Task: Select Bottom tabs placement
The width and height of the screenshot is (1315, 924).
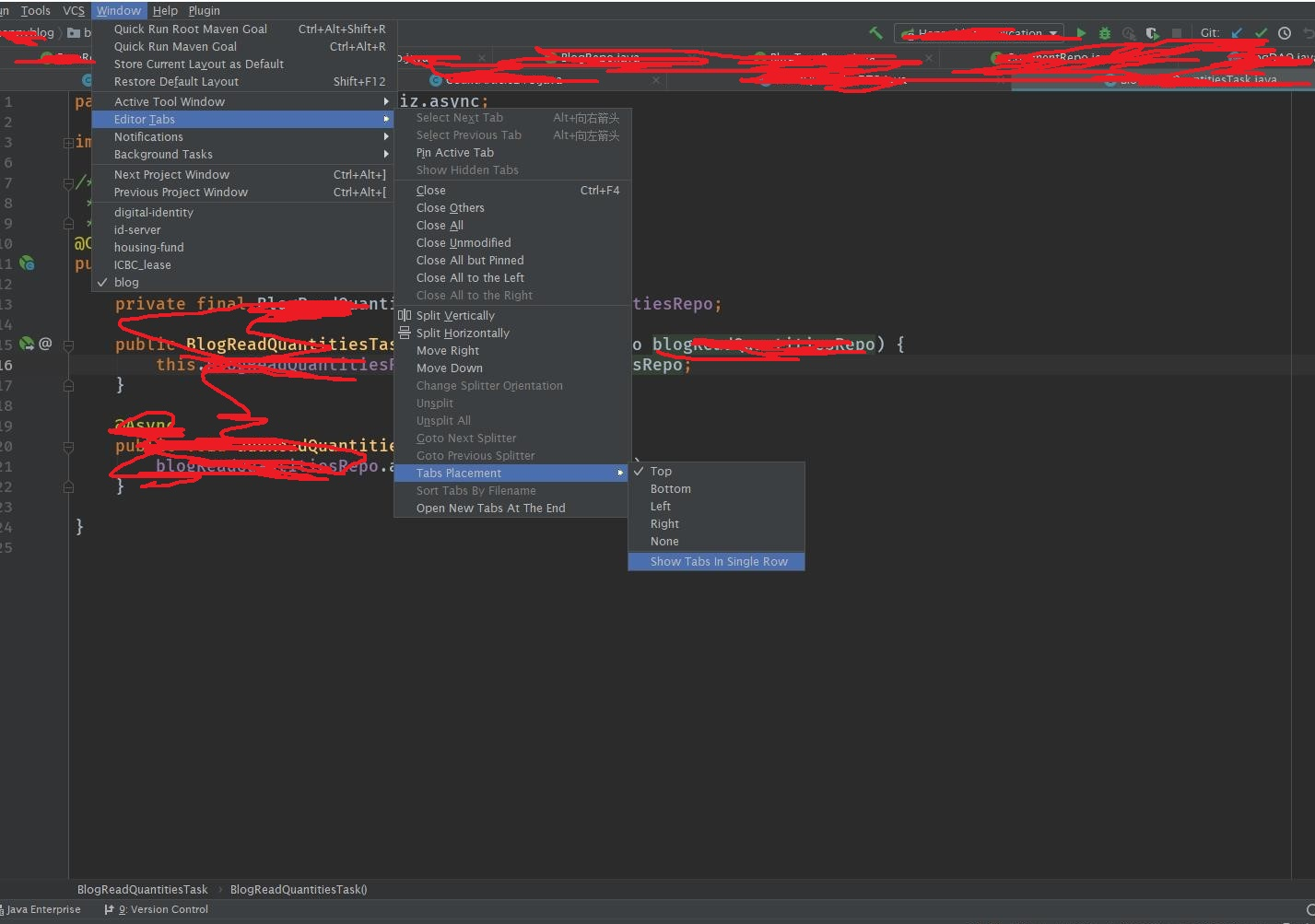Action: point(716,488)
